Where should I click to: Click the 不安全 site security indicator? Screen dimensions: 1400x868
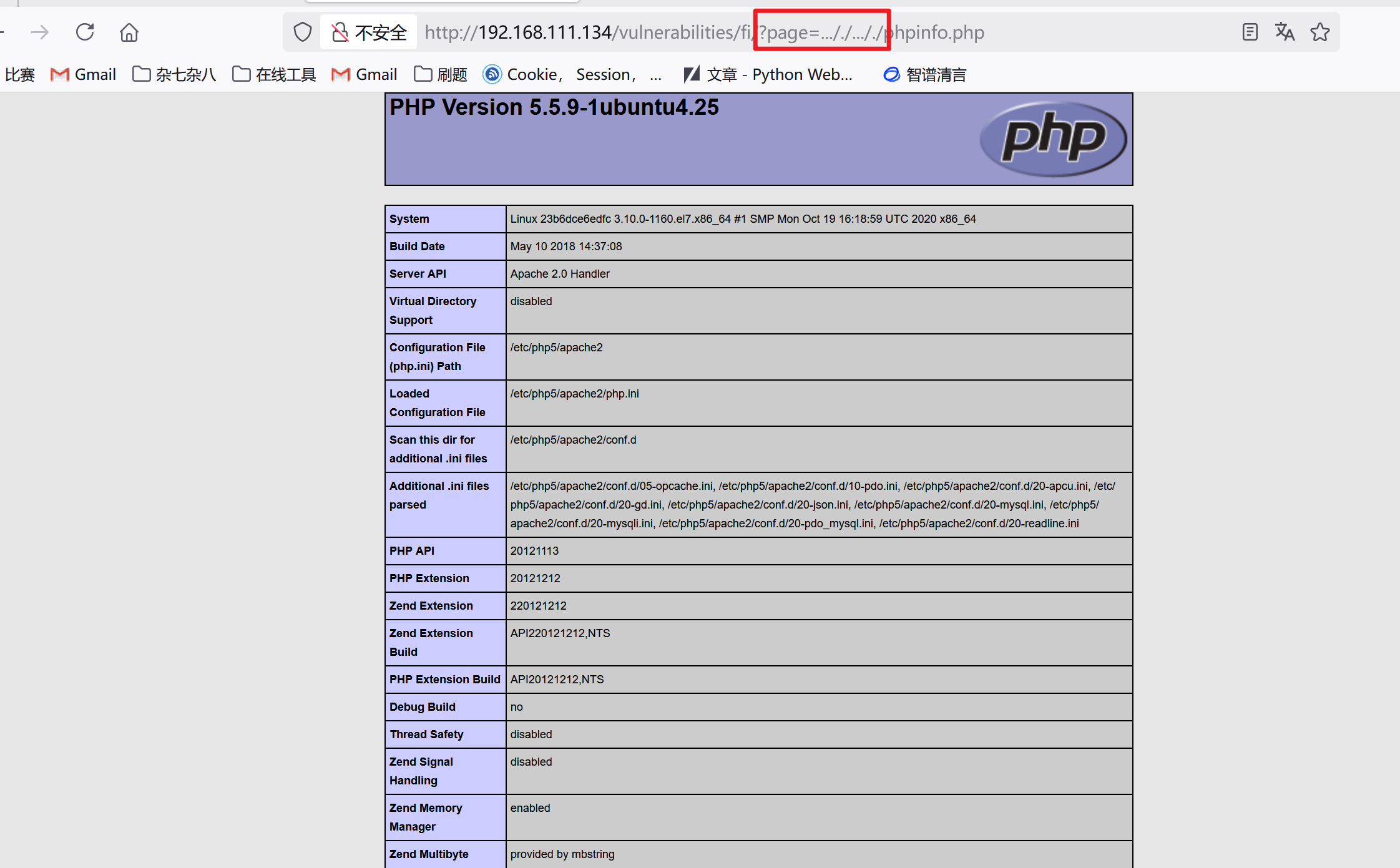coord(369,32)
